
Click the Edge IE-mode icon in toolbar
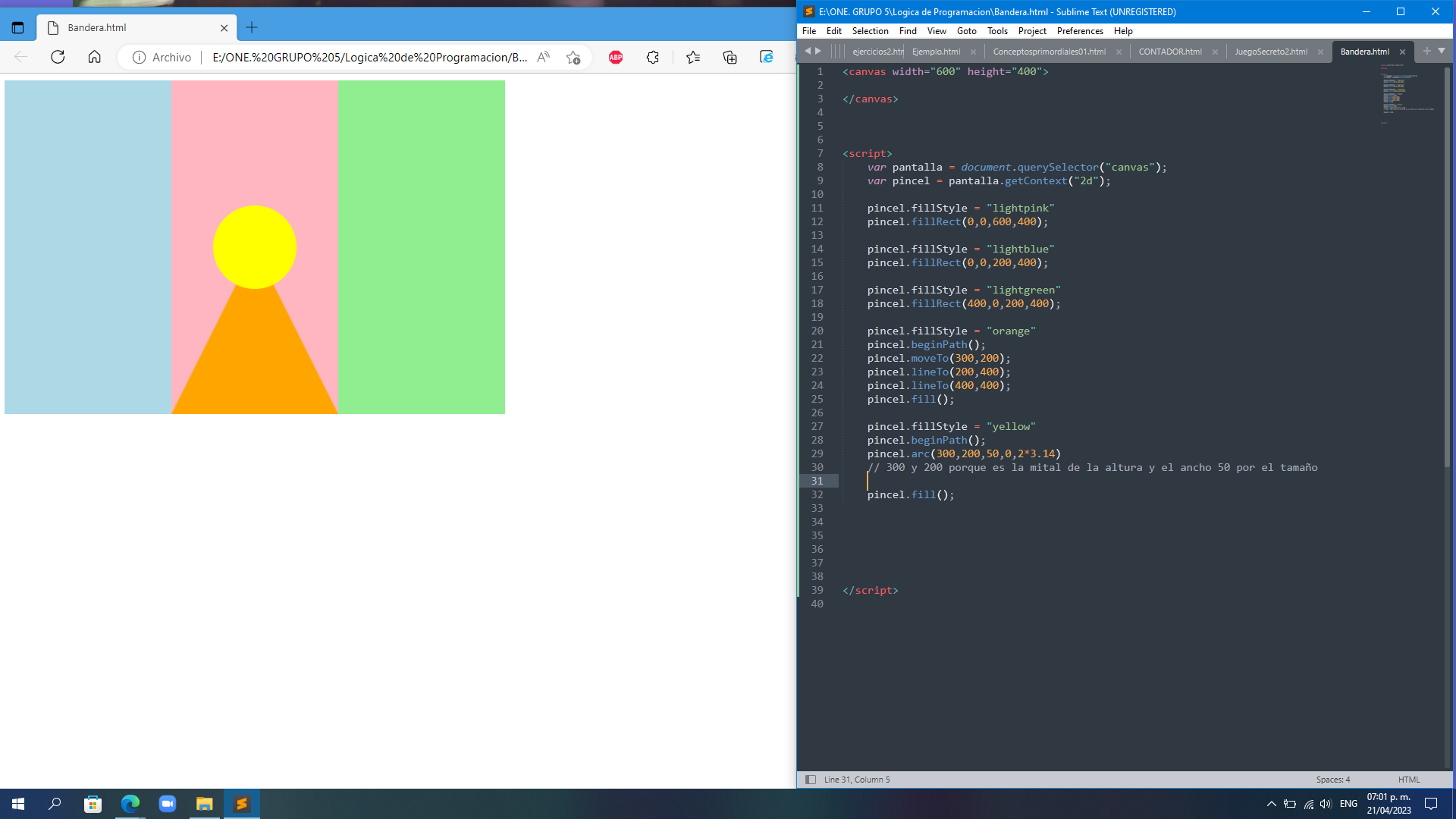767,57
